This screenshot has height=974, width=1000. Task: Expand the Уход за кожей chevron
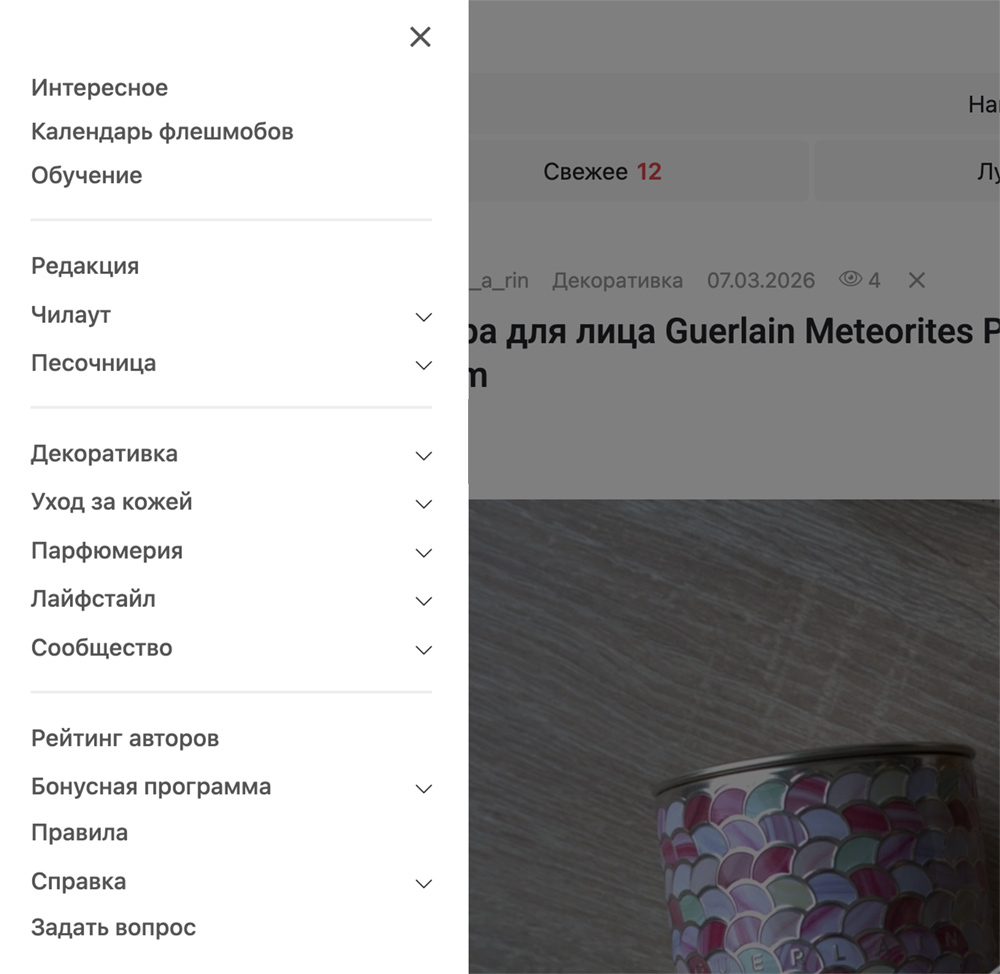423,504
